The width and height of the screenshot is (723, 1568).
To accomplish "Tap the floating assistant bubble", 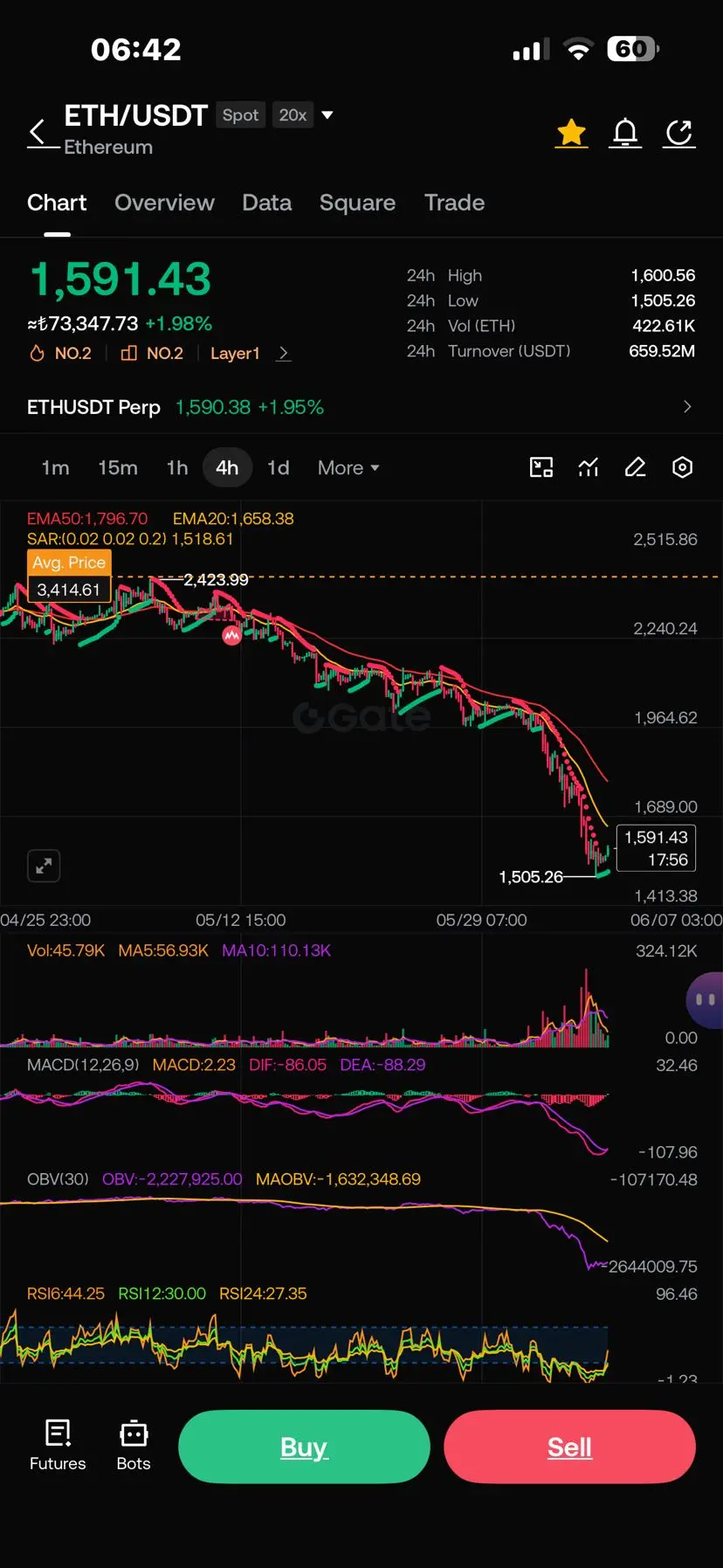I will 705,1000.
